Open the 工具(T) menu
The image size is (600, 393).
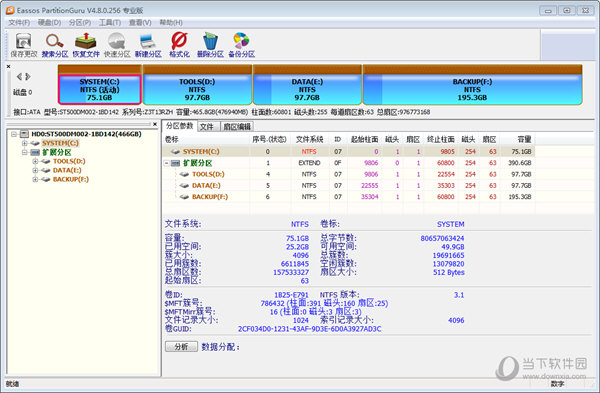(x=110, y=23)
